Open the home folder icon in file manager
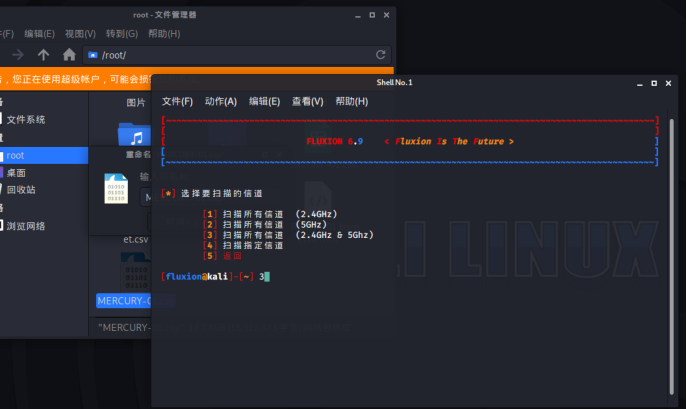 click(x=69, y=55)
